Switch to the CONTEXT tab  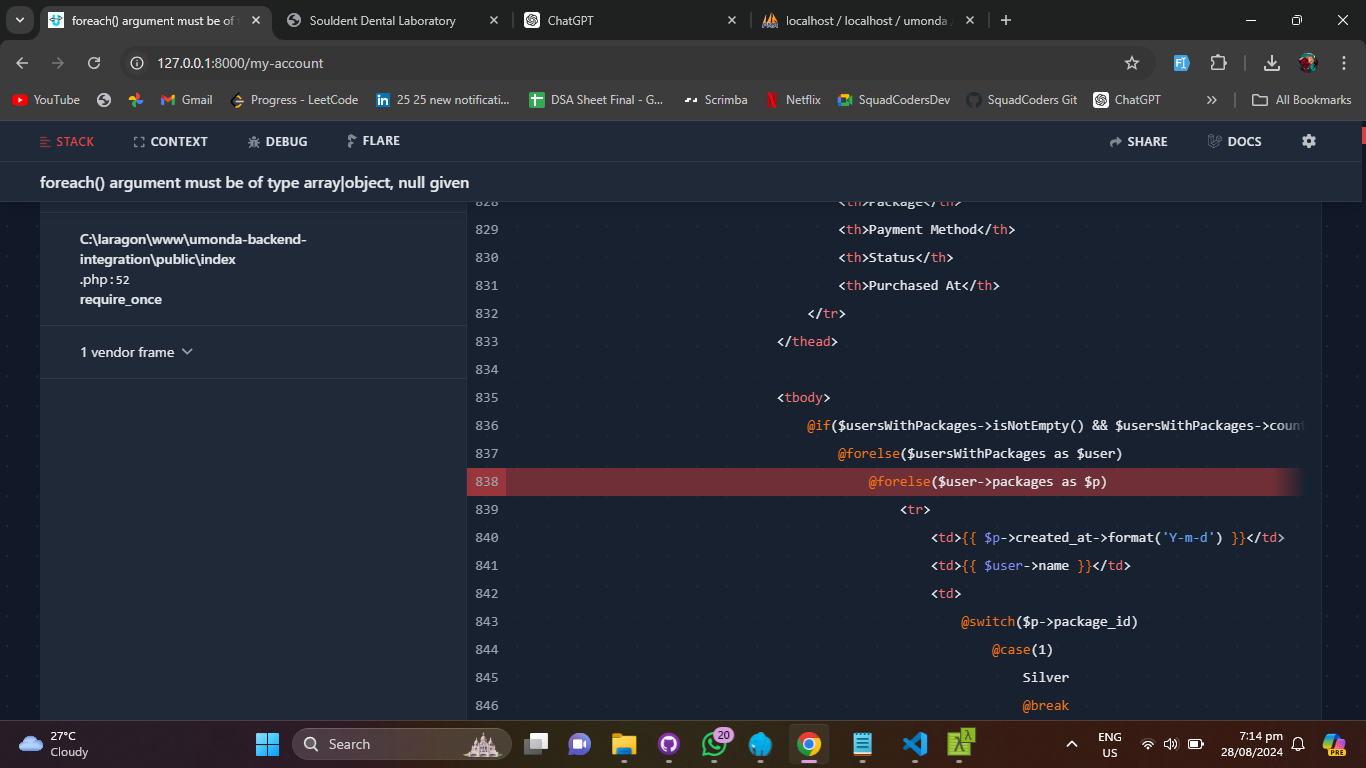[x=170, y=142]
